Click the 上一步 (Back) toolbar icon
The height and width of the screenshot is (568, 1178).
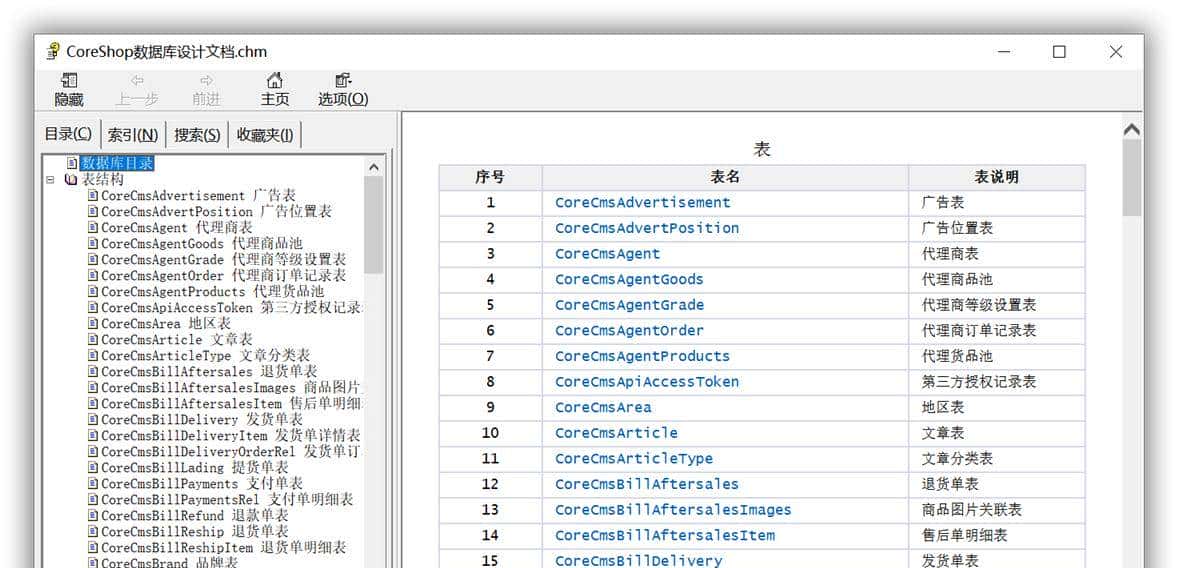[x=137, y=80]
